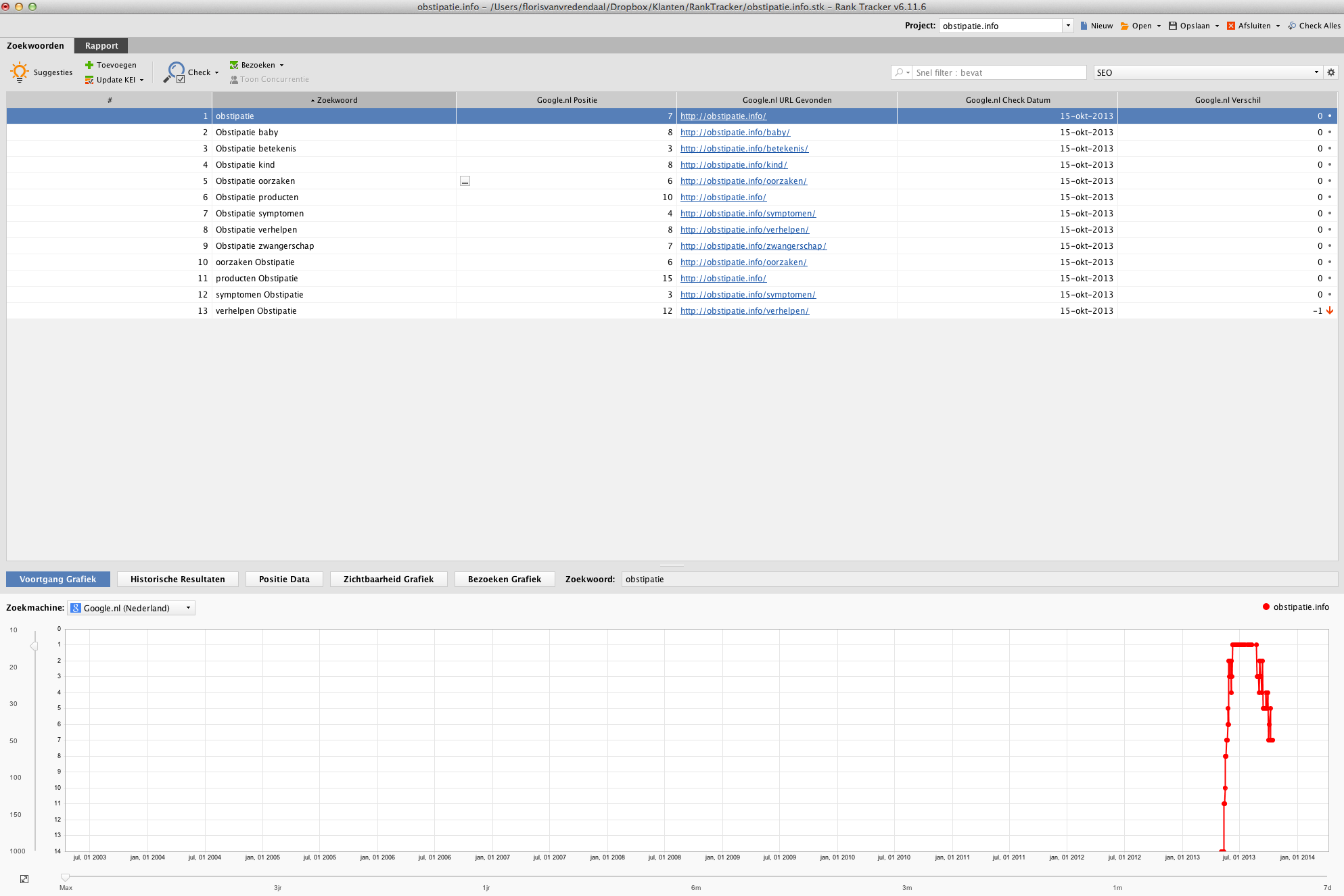The width and height of the screenshot is (1344, 896).
Task: Sort by Google.nl Verschil column header
Action: tap(1227, 100)
